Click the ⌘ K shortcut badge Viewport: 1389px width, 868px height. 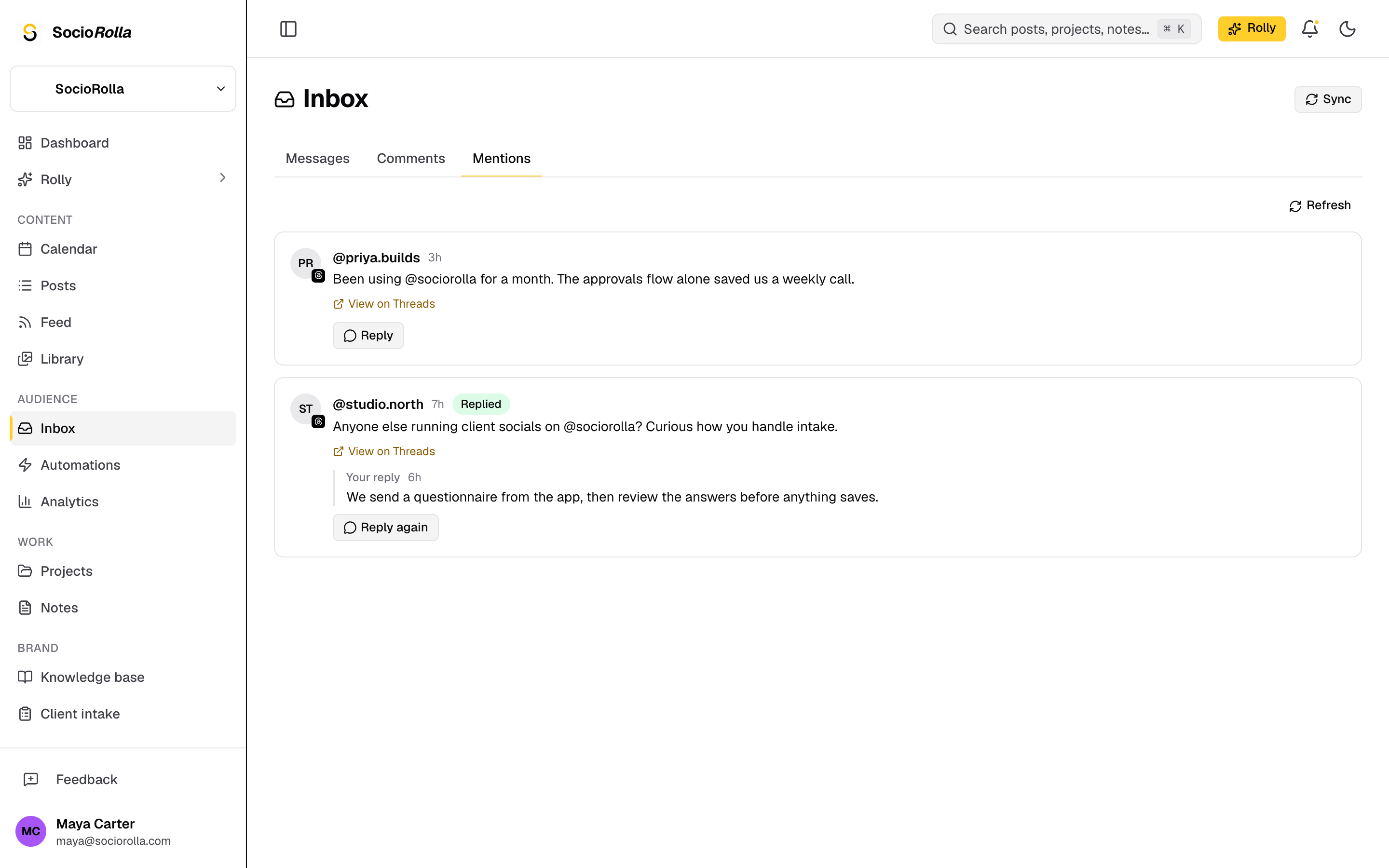[1174, 29]
